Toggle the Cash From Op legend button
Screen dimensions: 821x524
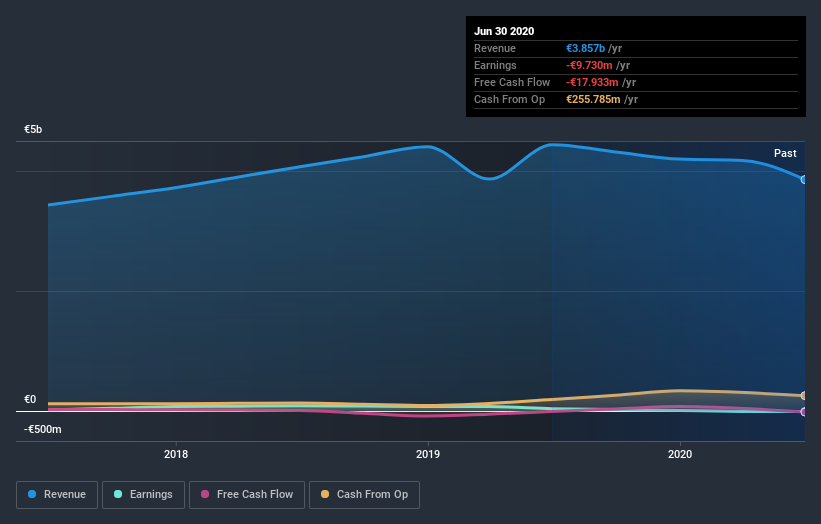point(364,495)
